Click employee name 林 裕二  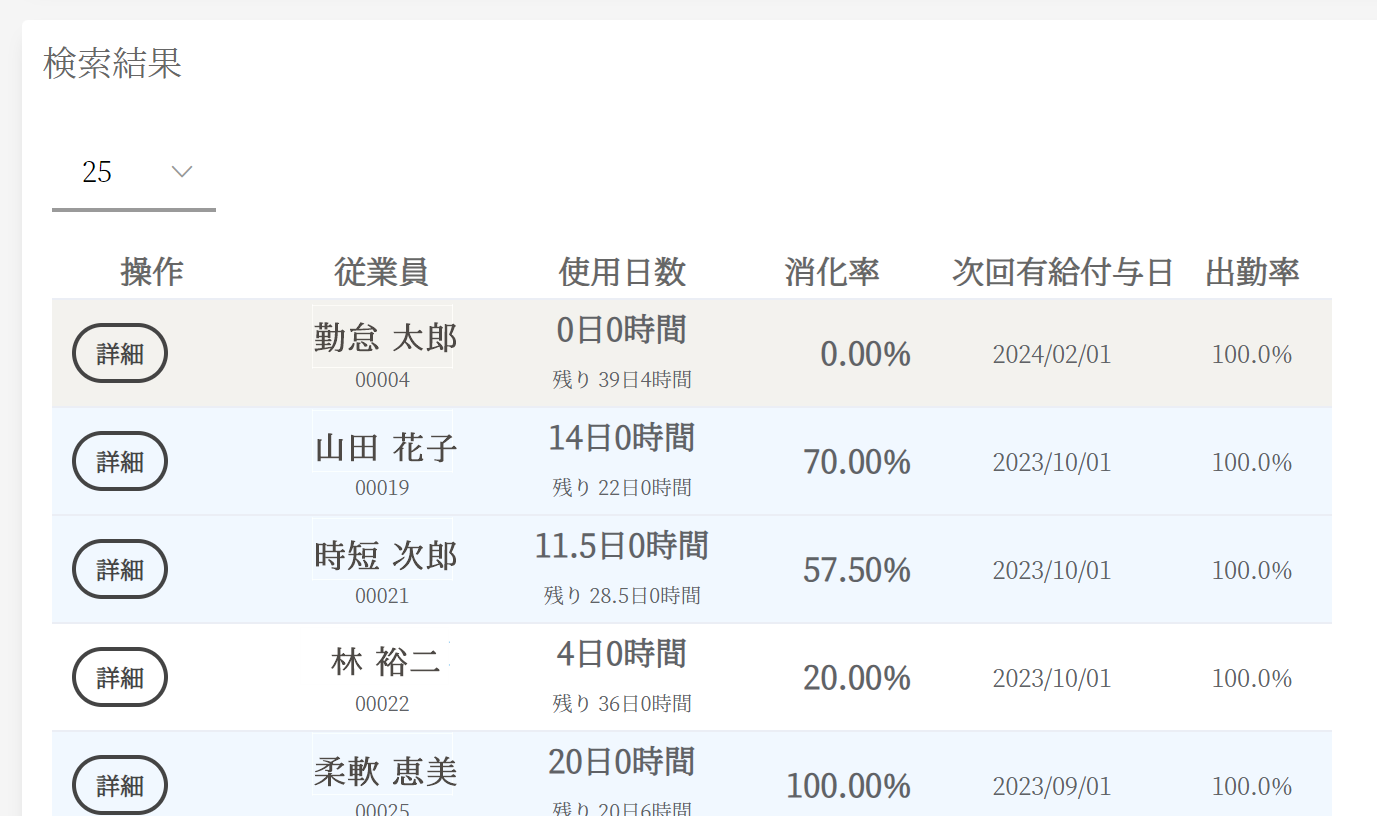pyautogui.click(x=384, y=662)
